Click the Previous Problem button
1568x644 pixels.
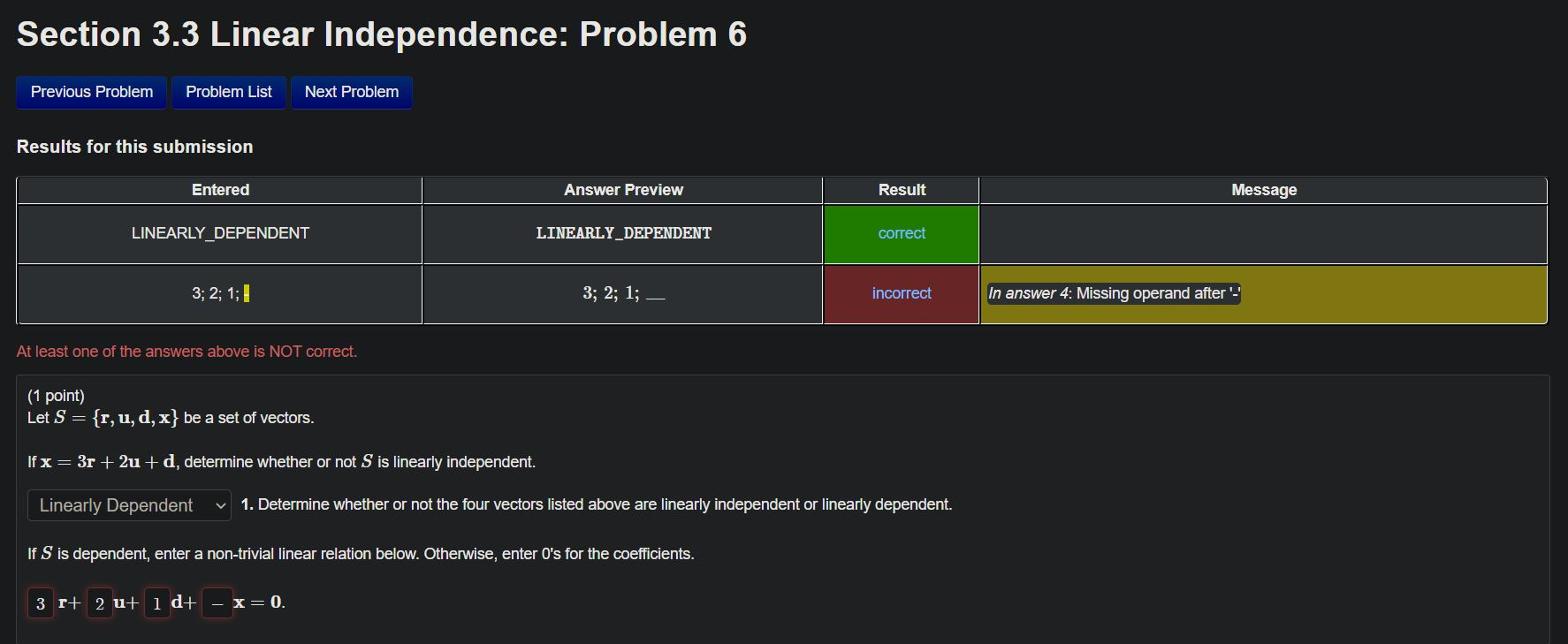pos(90,92)
